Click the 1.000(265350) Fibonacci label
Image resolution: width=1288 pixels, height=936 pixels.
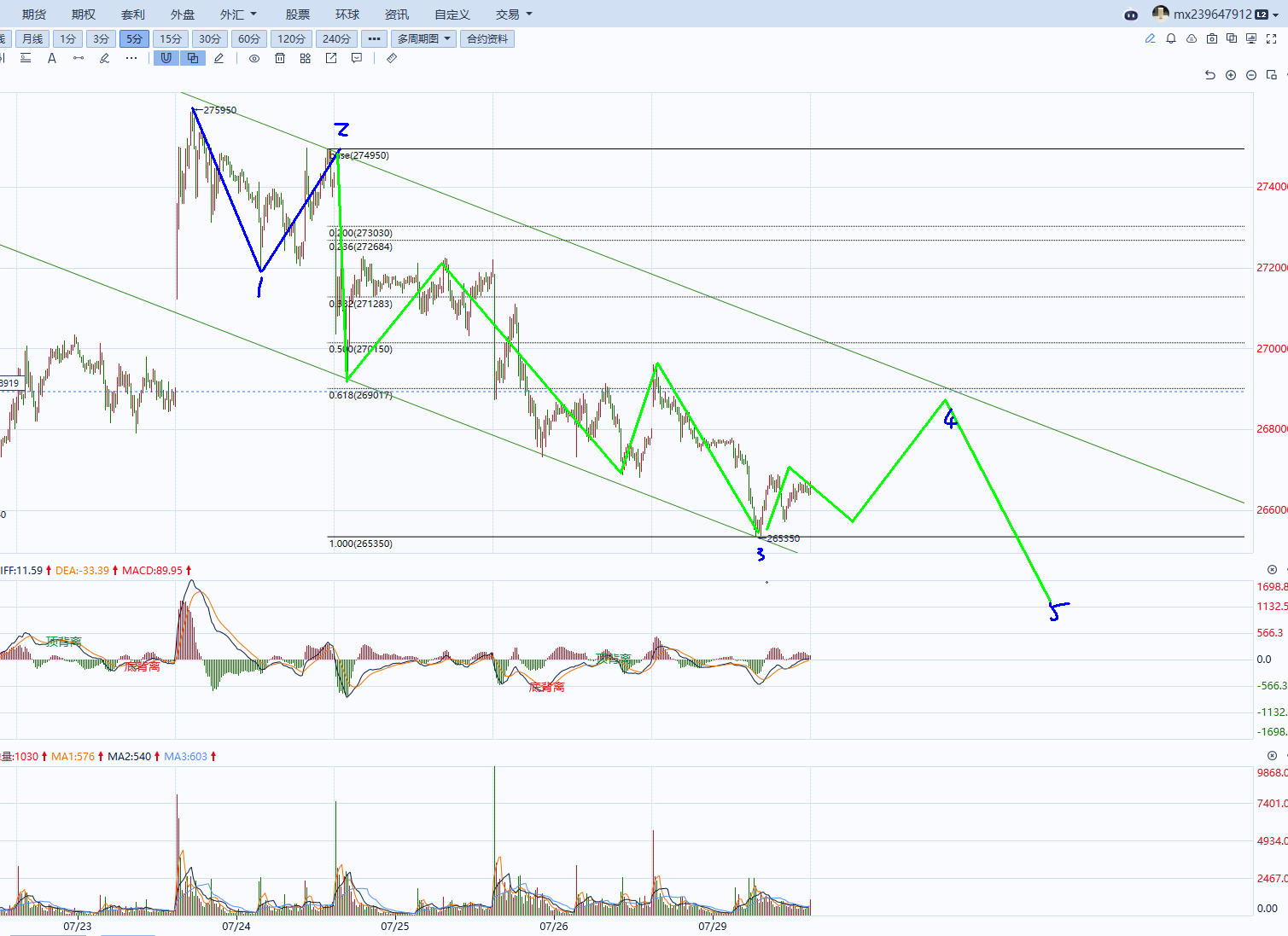click(x=361, y=544)
